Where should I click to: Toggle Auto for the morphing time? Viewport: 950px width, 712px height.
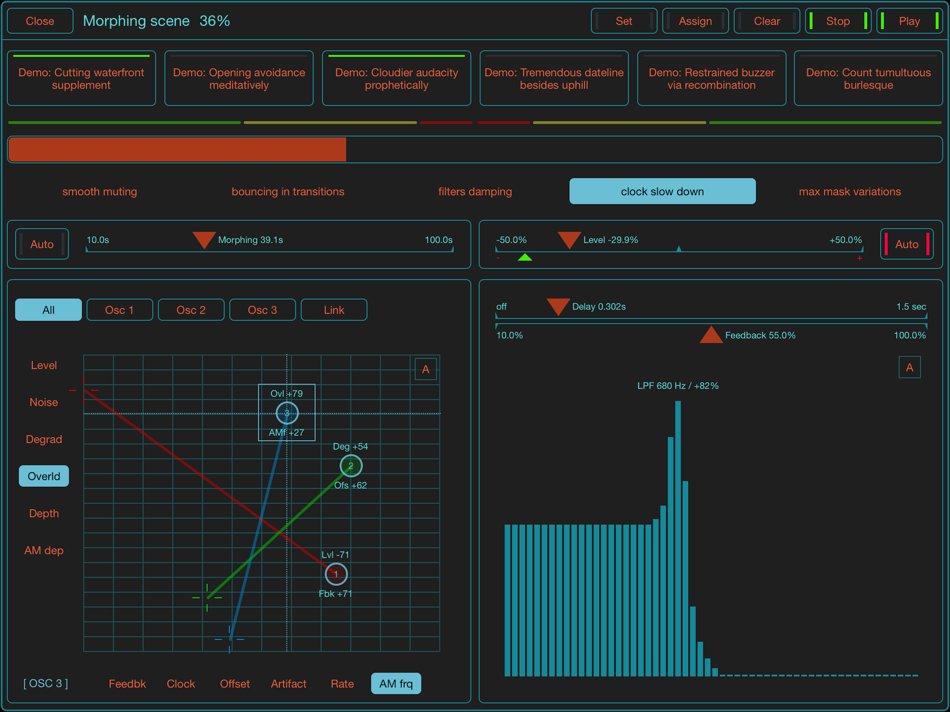[41, 243]
